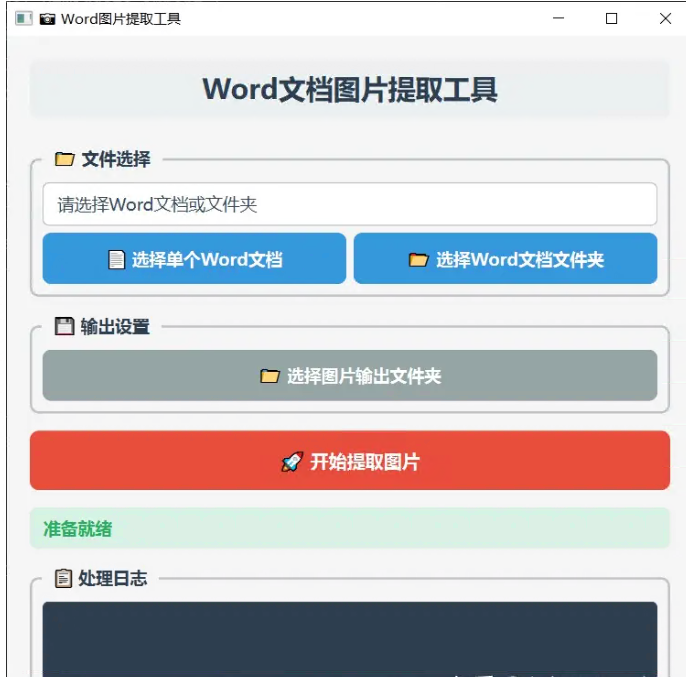Click the 准备就绪 status bar
The image size is (686, 677).
pos(349,529)
